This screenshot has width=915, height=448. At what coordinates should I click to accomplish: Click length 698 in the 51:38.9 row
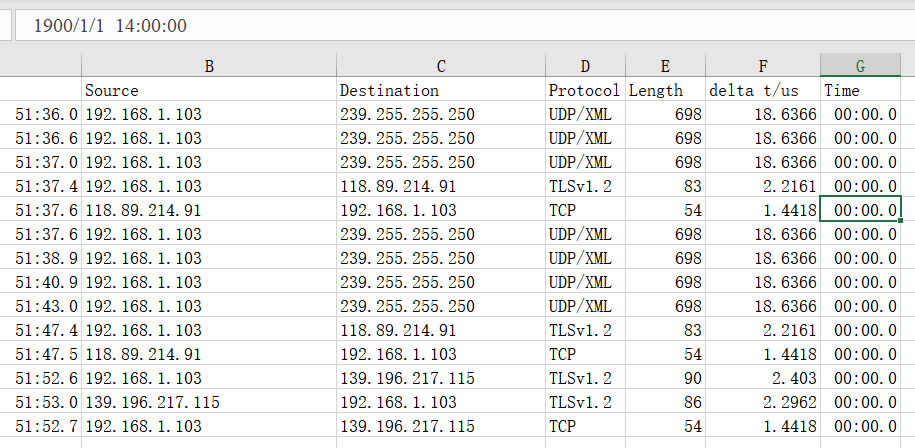[665, 258]
